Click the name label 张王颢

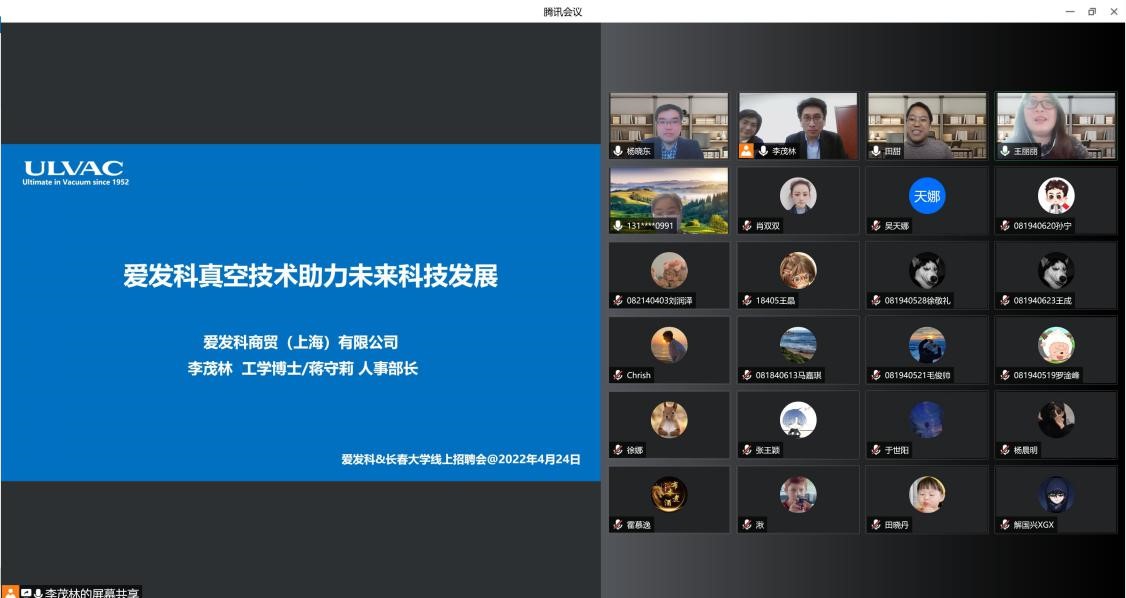click(768, 450)
